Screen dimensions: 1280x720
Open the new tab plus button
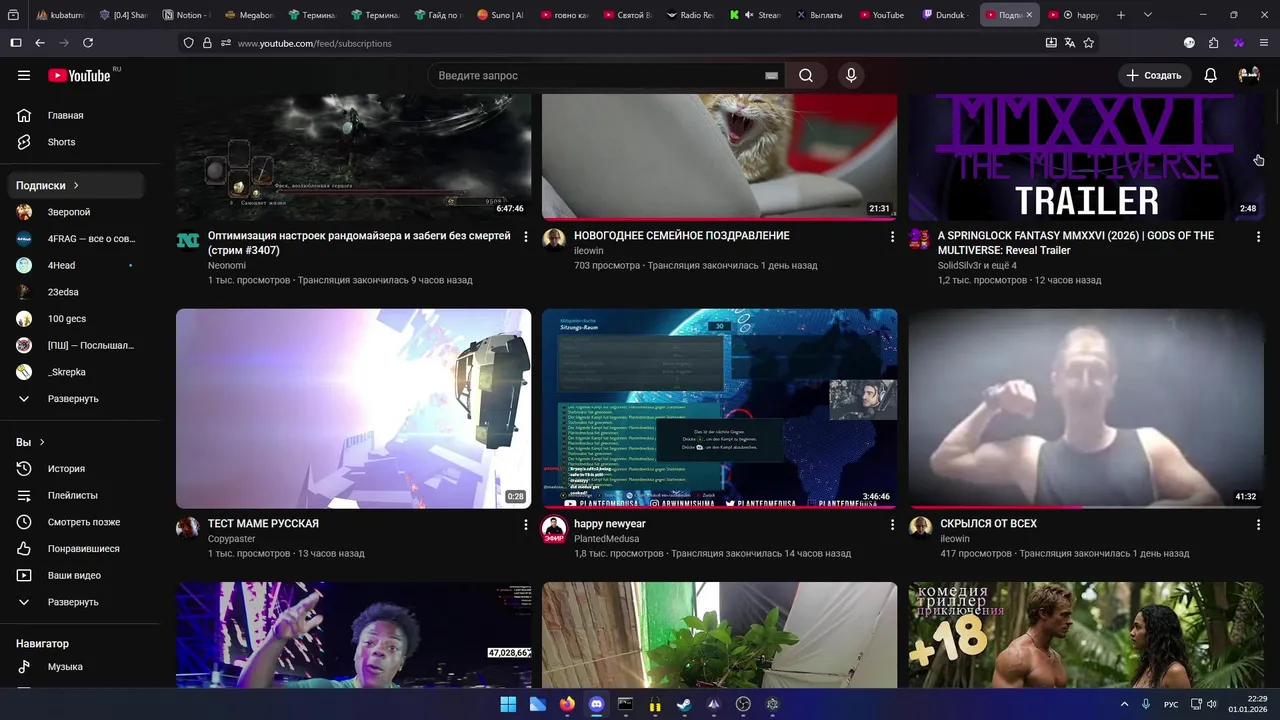tap(1121, 15)
